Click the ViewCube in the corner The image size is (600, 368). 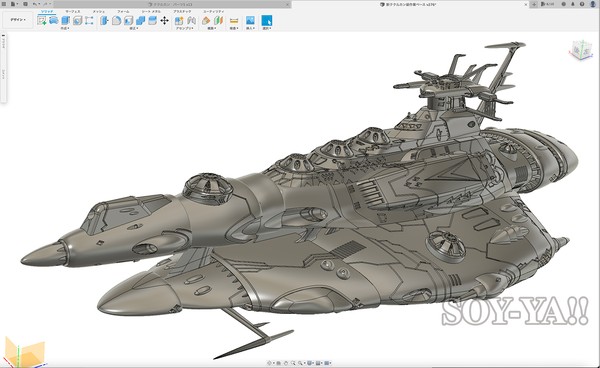click(x=581, y=50)
